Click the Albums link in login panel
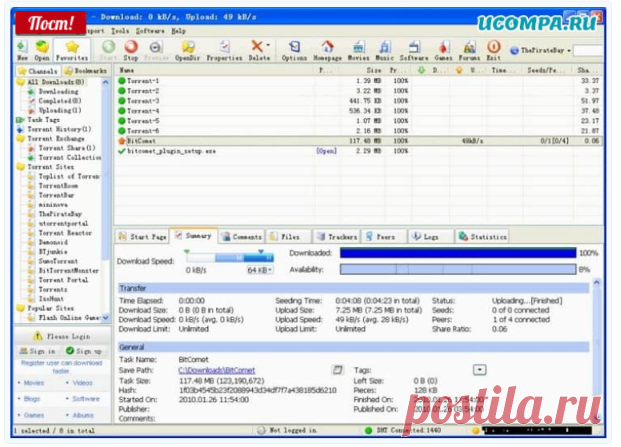 pos(83,415)
